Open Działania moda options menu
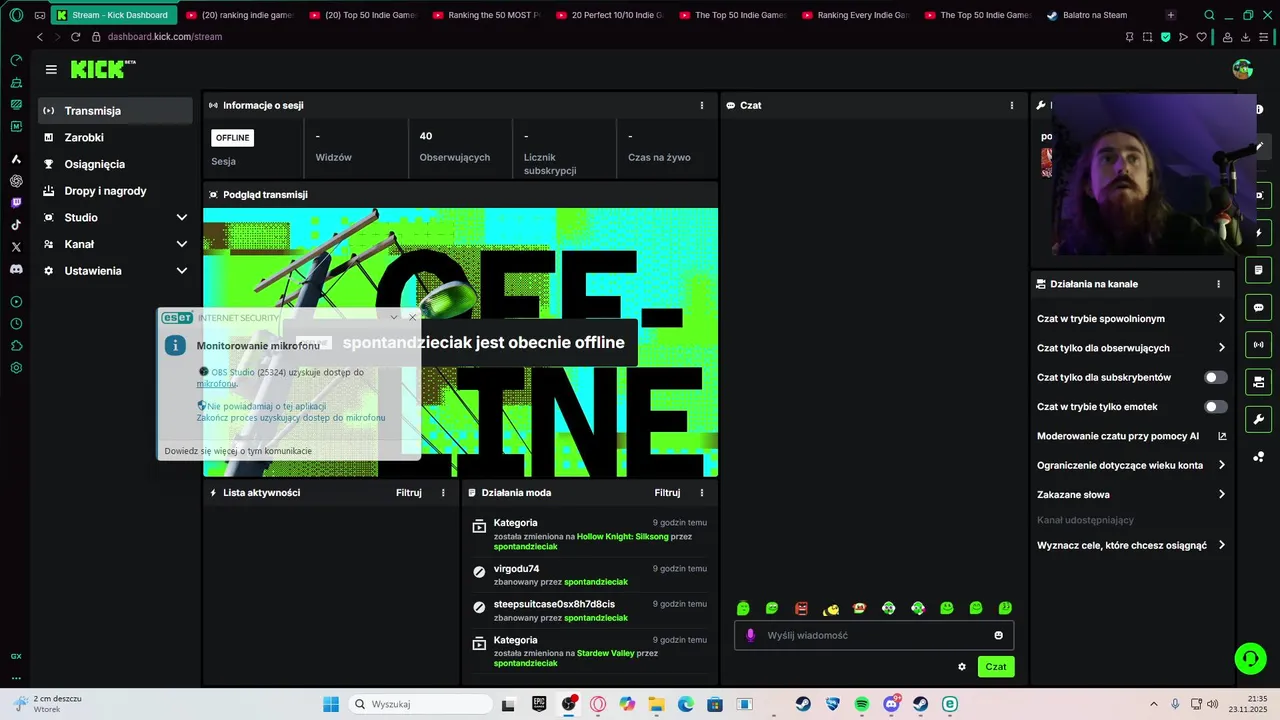The image size is (1280, 720). coord(702,493)
